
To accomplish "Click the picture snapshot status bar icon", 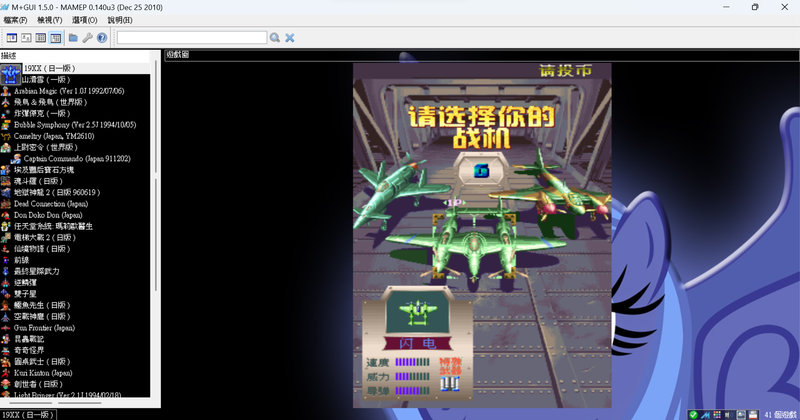I will click(741, 415).
